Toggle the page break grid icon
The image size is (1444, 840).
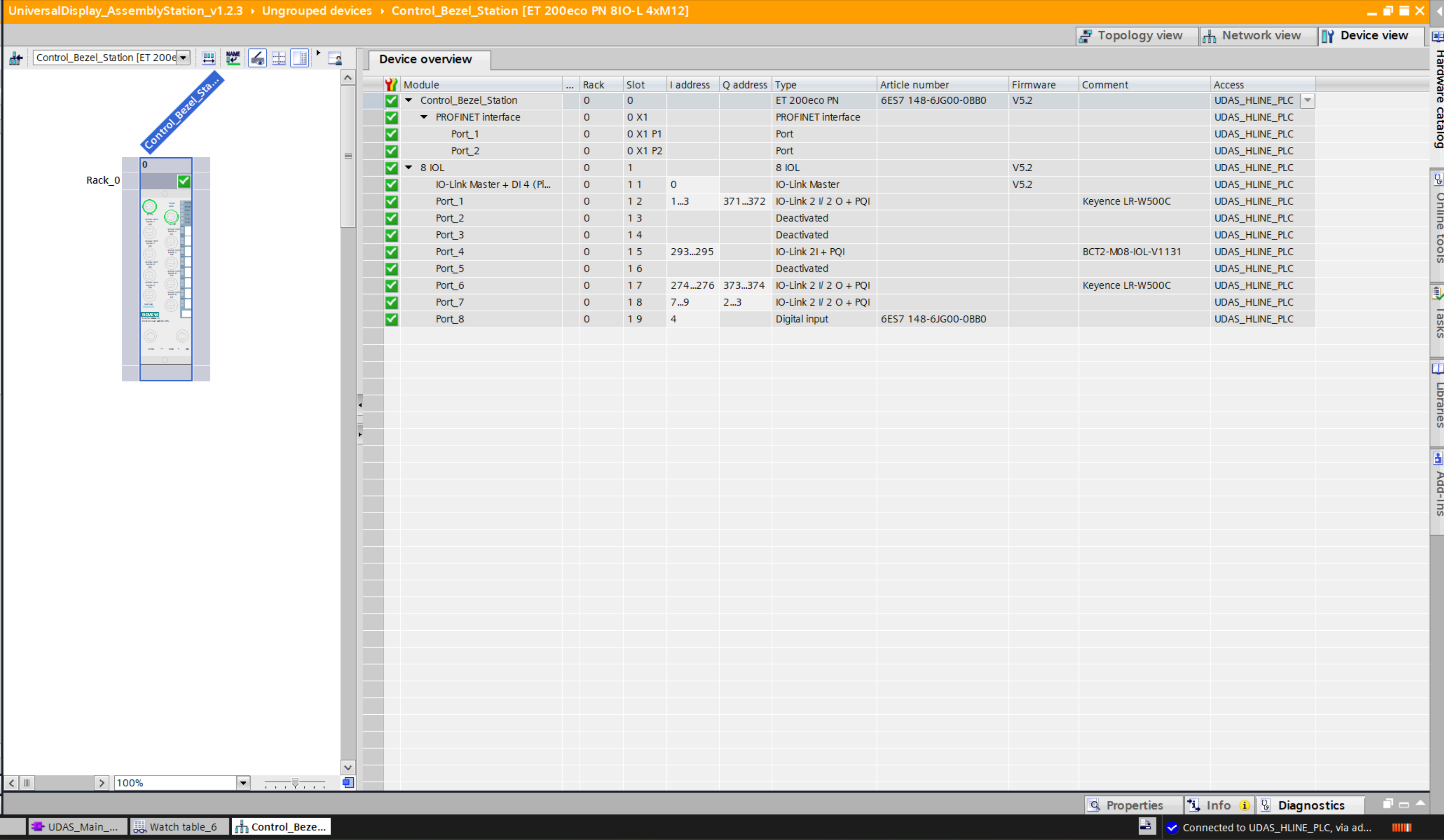[279, 58]
